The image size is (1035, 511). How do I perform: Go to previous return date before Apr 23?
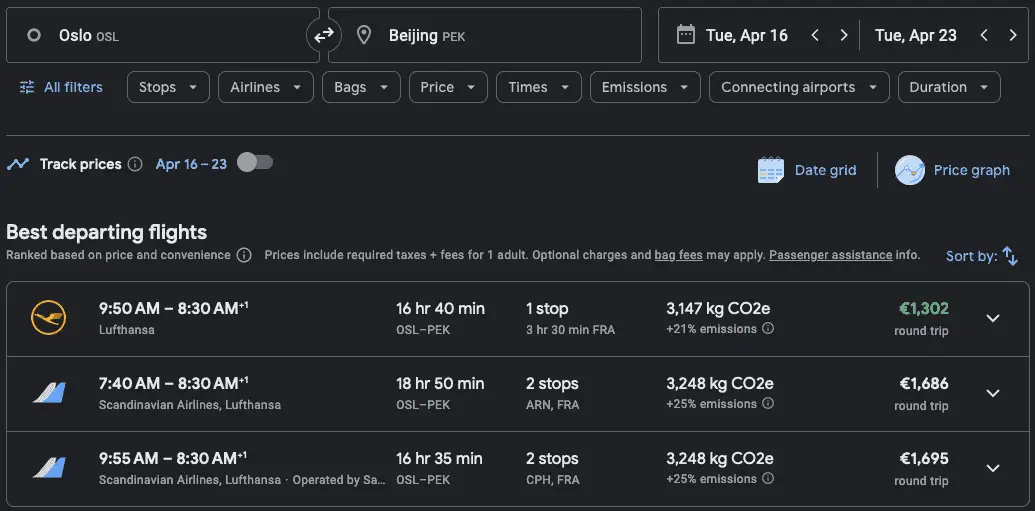coord(984,35)
